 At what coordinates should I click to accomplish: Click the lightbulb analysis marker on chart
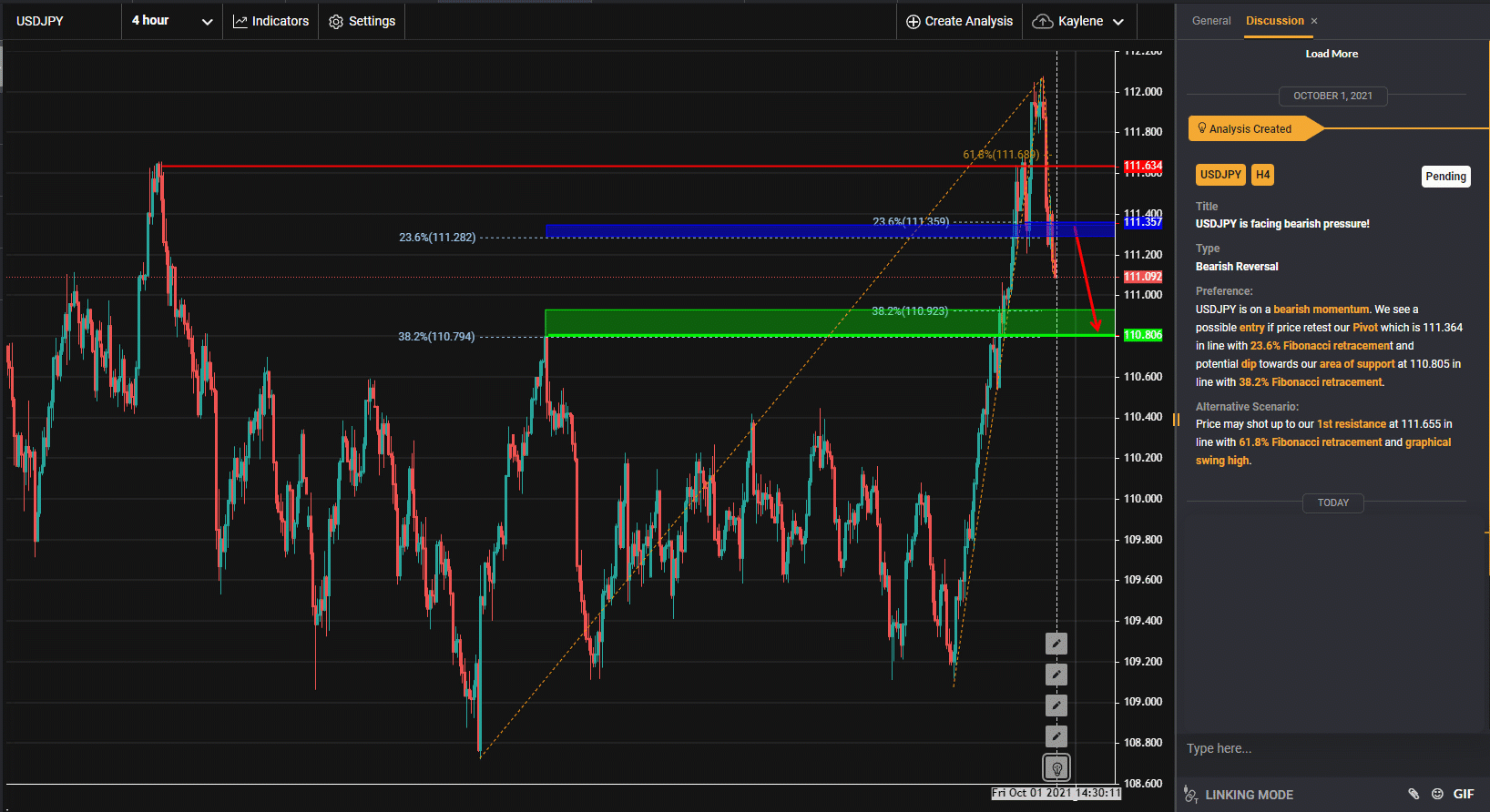click(1056, 767)
